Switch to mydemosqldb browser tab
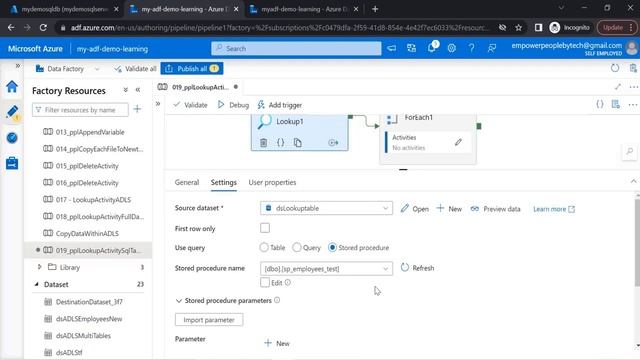The height and width of the screenshot is (360, 640). (65, 9)
